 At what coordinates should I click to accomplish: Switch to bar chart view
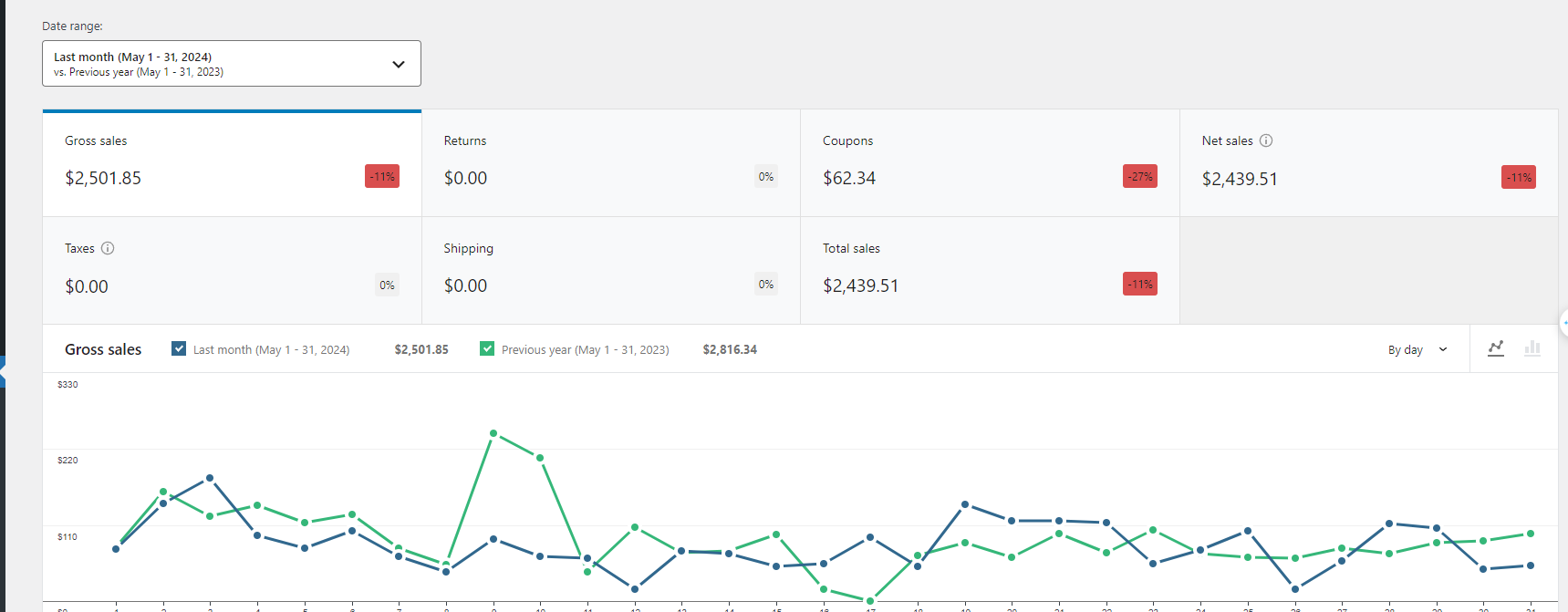pos(1532,348)
